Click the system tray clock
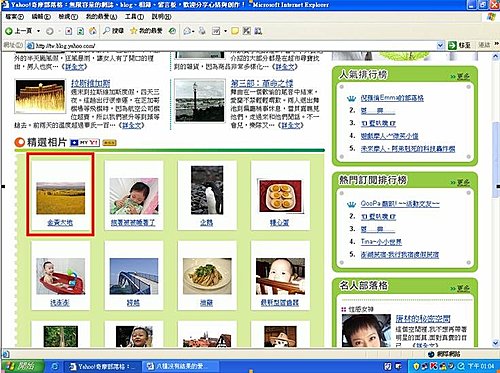 [481, 367]
